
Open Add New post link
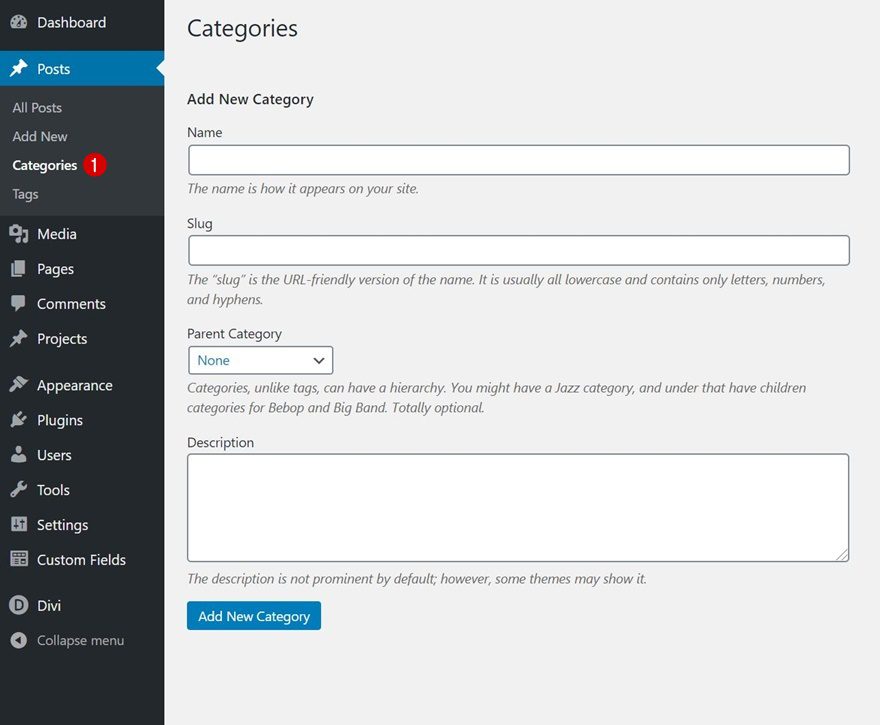pos(39,136)
